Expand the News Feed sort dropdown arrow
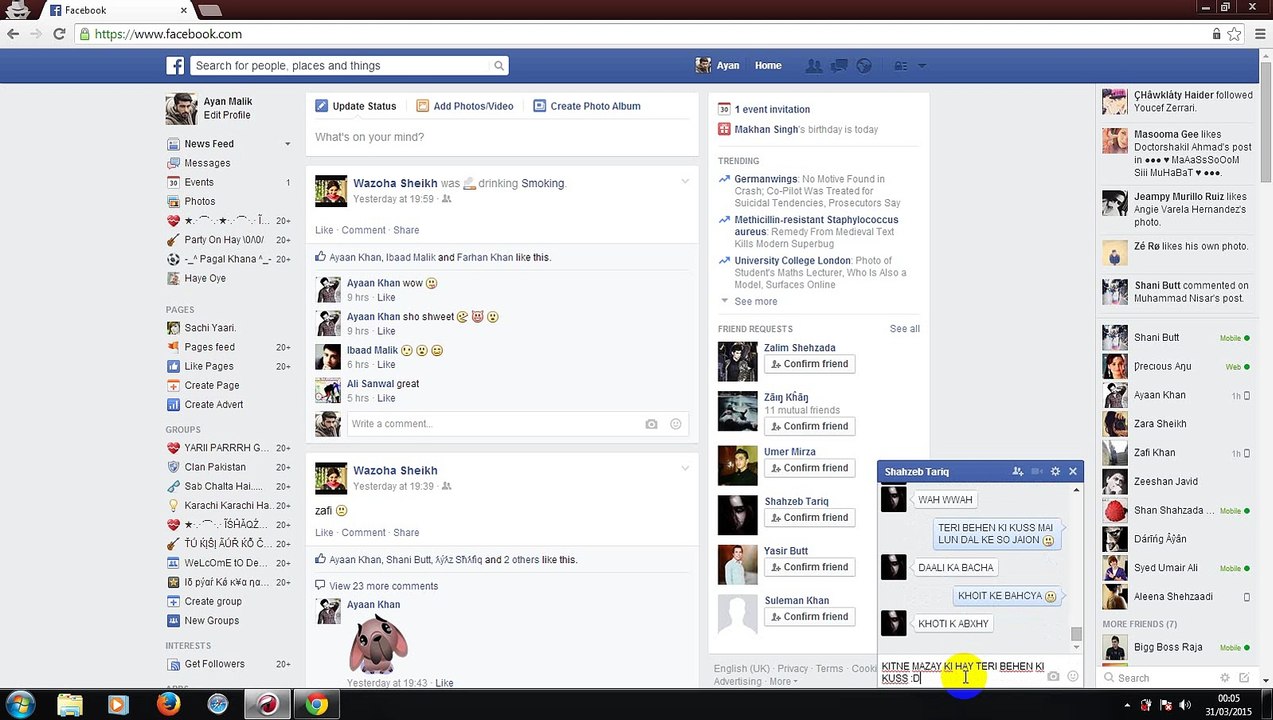The width and height of the screenshot is (1273, 720). tap(287, 144)
